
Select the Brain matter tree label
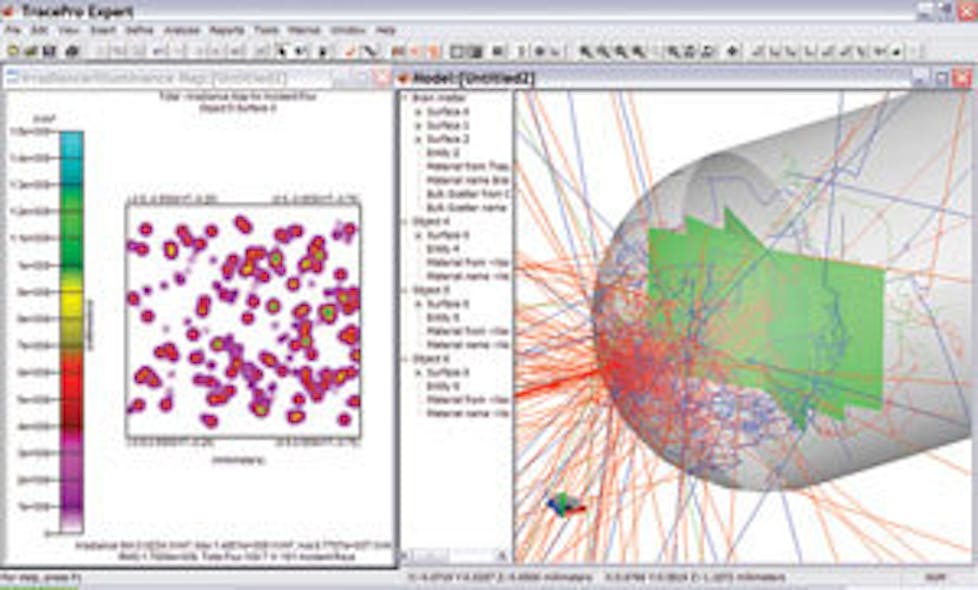pos(440,98)
